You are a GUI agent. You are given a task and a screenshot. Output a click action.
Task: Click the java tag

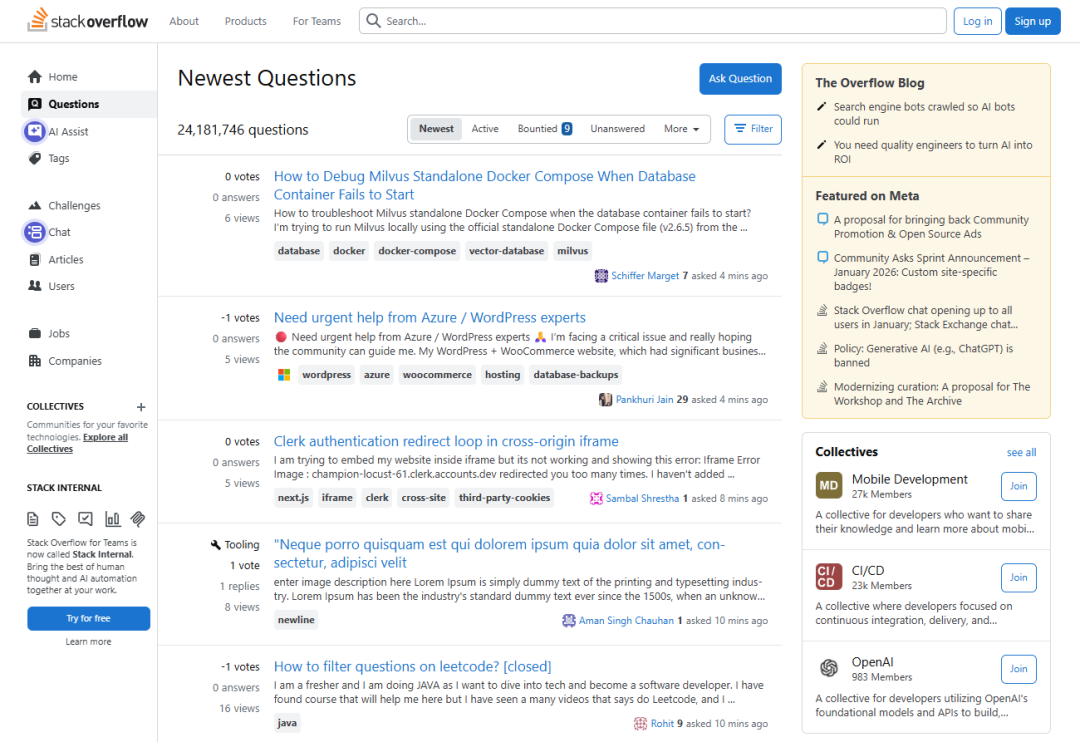tap(287, 723)
